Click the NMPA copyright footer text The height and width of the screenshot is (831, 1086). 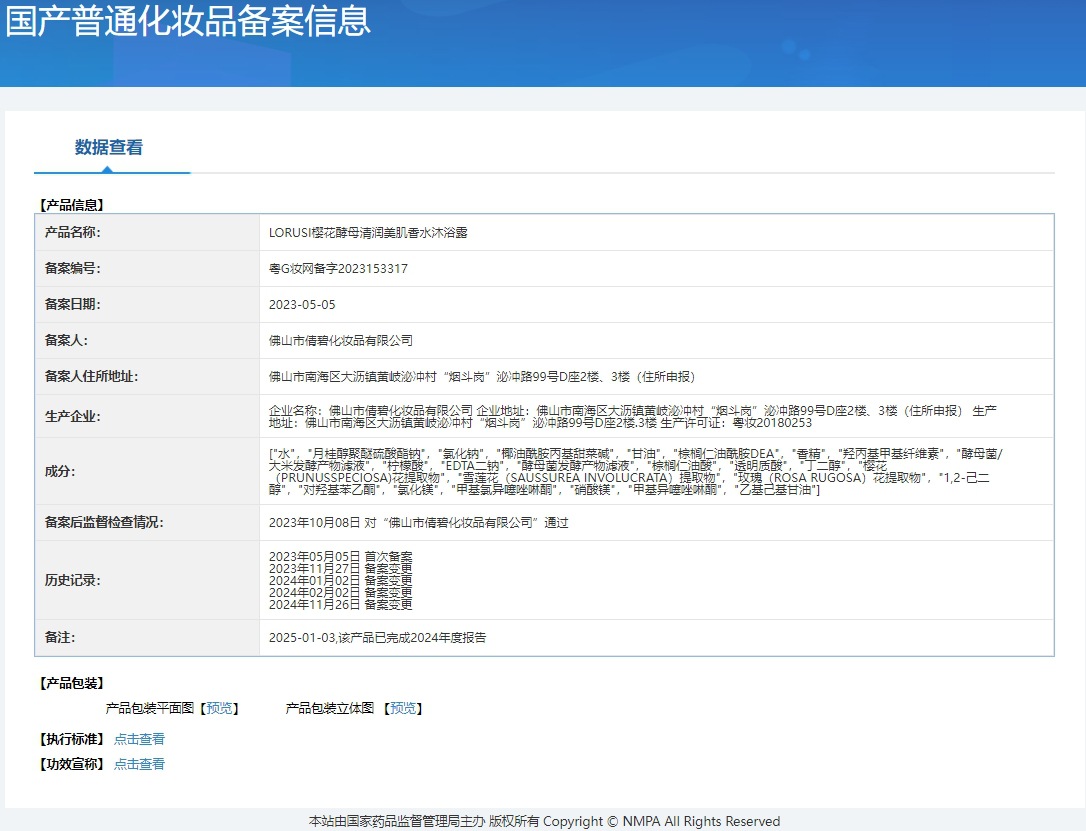click(544, 821)
